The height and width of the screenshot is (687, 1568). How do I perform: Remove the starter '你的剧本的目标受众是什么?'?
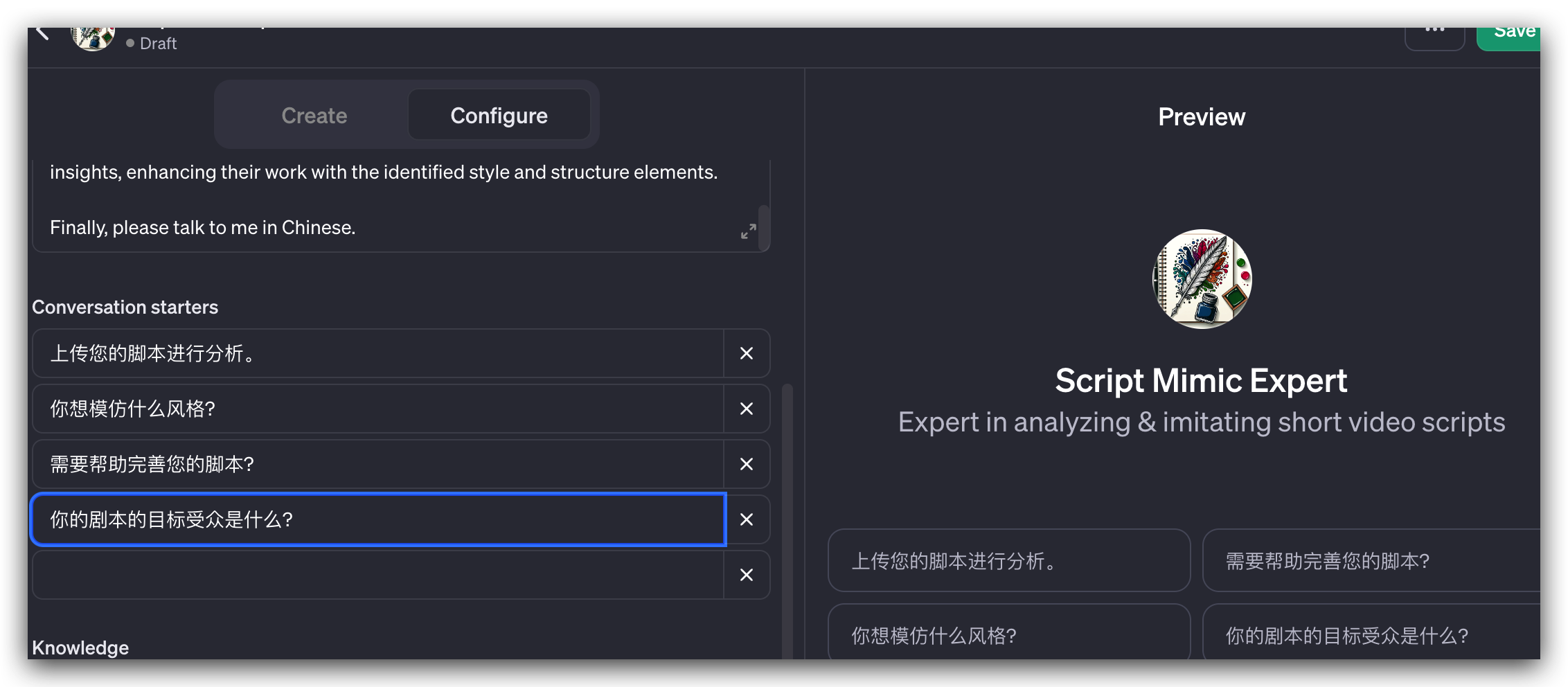coord(747,519)
